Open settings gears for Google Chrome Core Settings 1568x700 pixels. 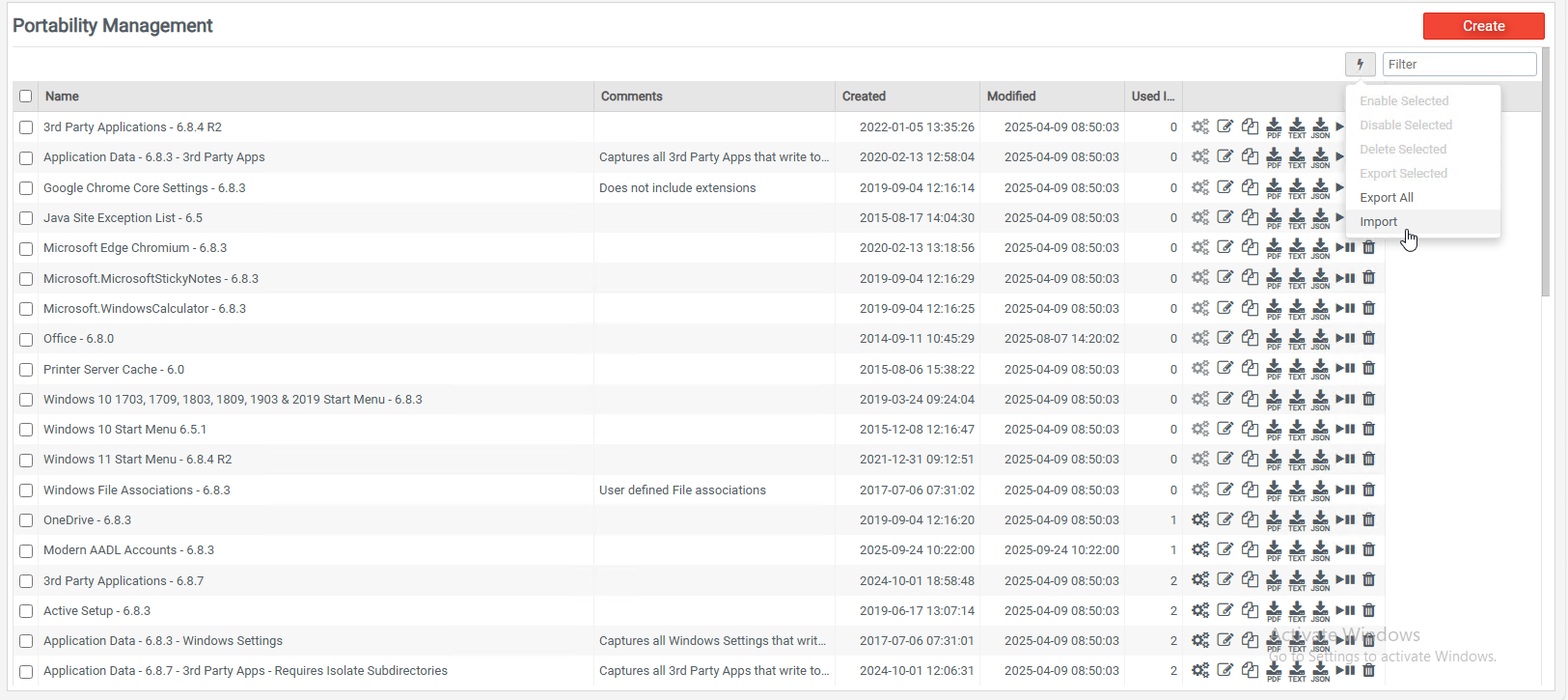point(1200,187)
